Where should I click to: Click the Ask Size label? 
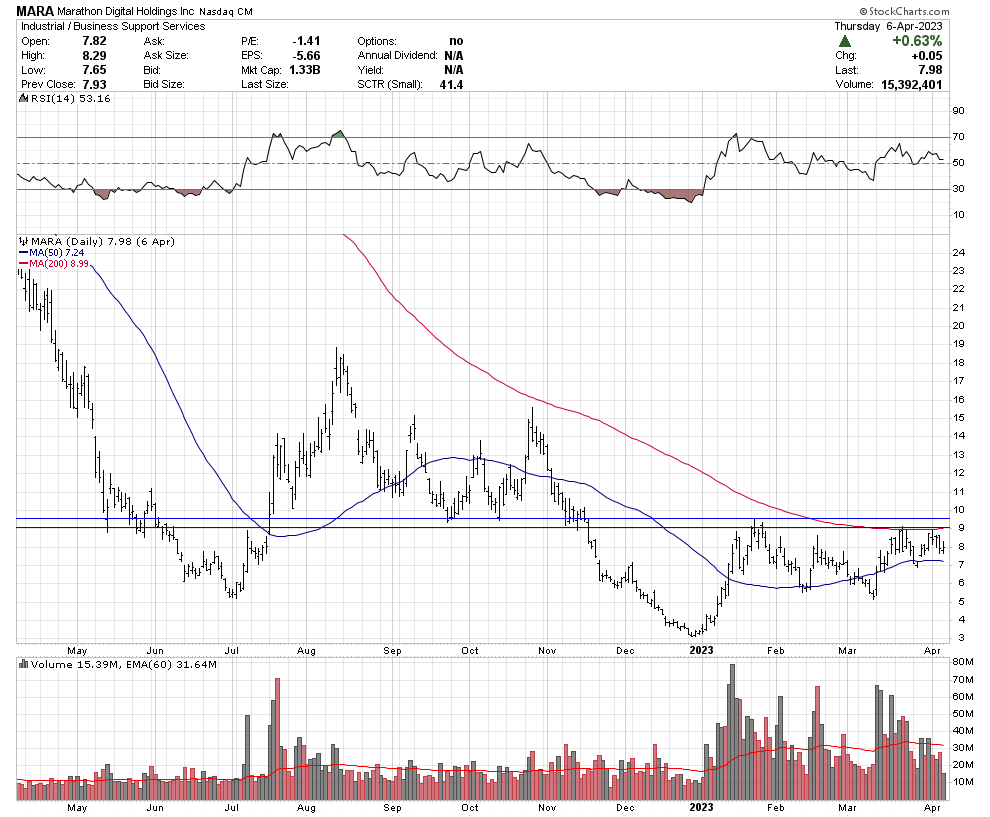166,56
